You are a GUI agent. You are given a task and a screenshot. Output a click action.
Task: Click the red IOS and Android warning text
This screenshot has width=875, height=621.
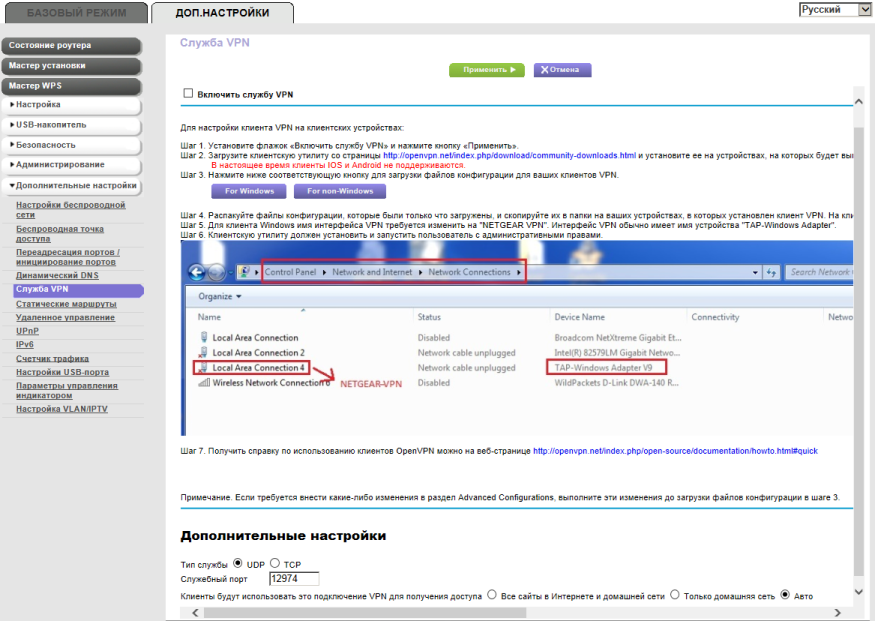tap(338, 165)
